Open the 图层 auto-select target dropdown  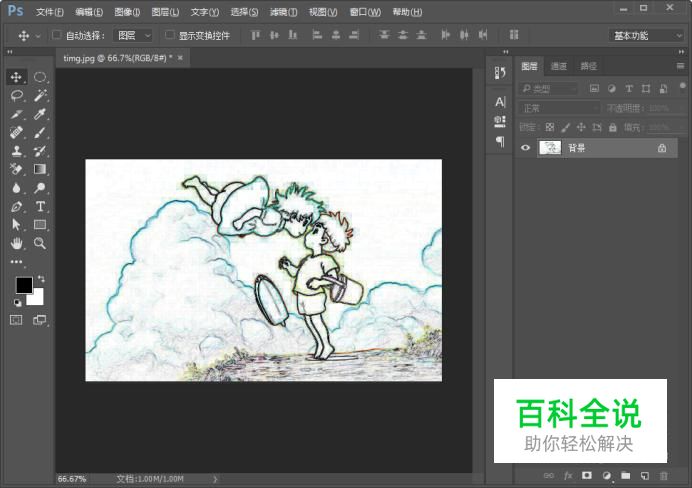click(133, 35)
